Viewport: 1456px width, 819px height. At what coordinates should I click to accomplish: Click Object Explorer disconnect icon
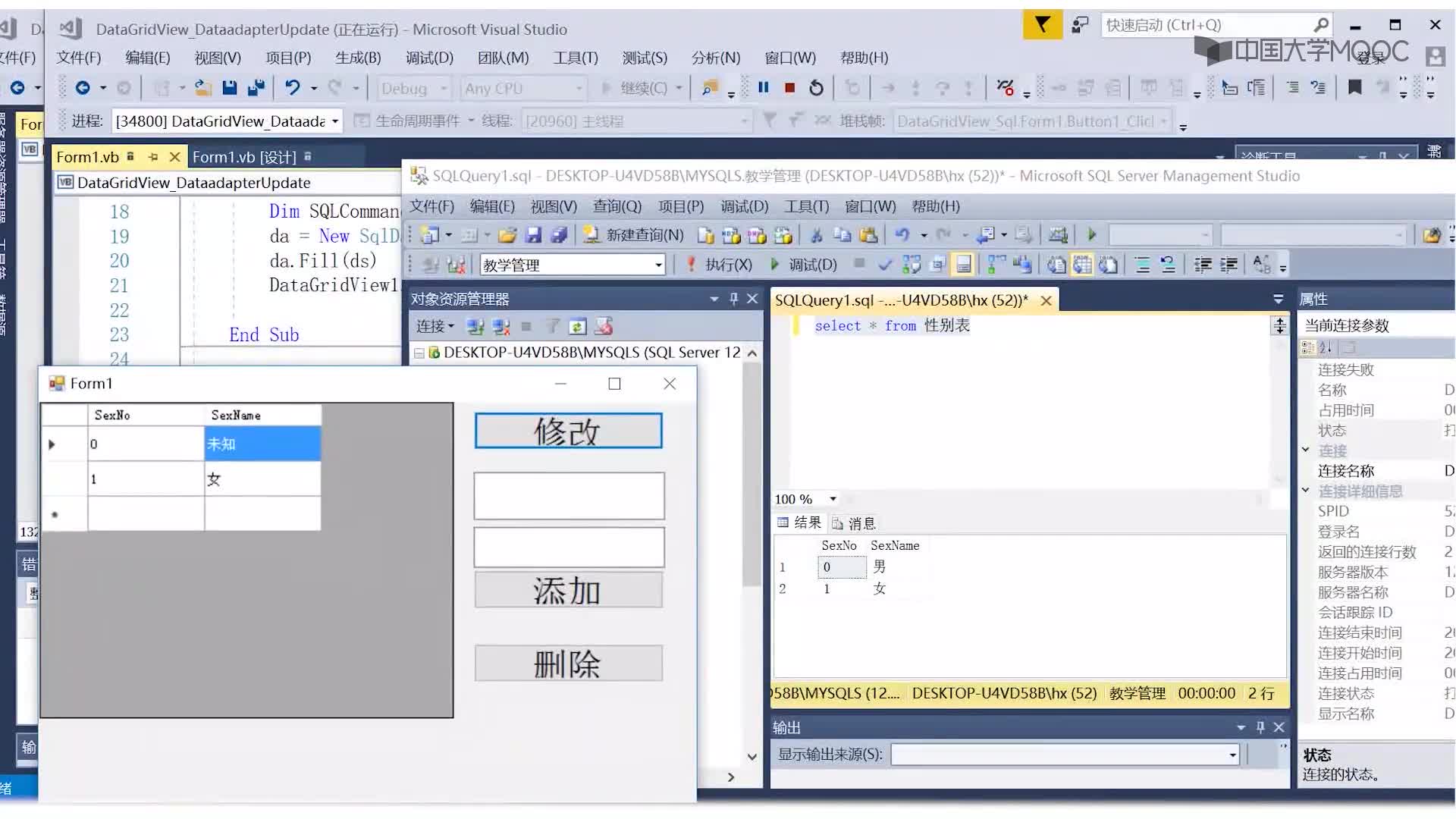coord(500,327)
